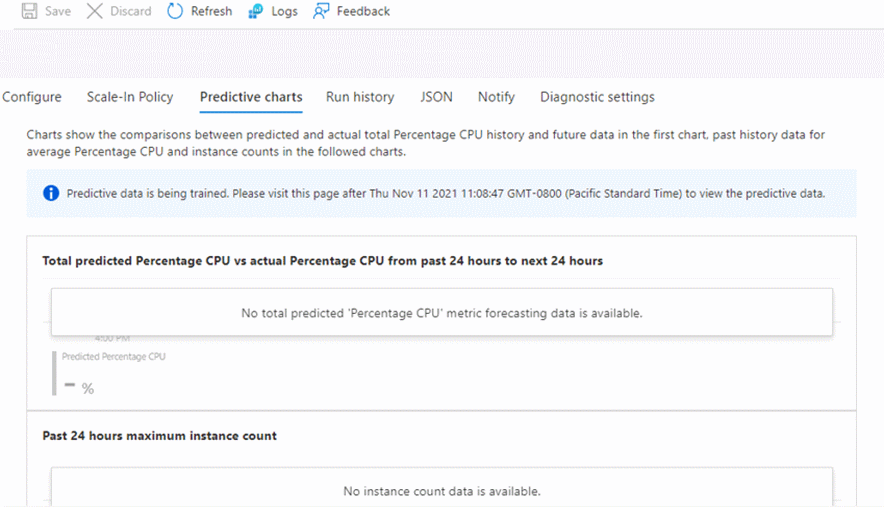The width and height of the screenshot is (884, 507).
Task: Open Logs from the toolbar label
Action: [284, 11]
